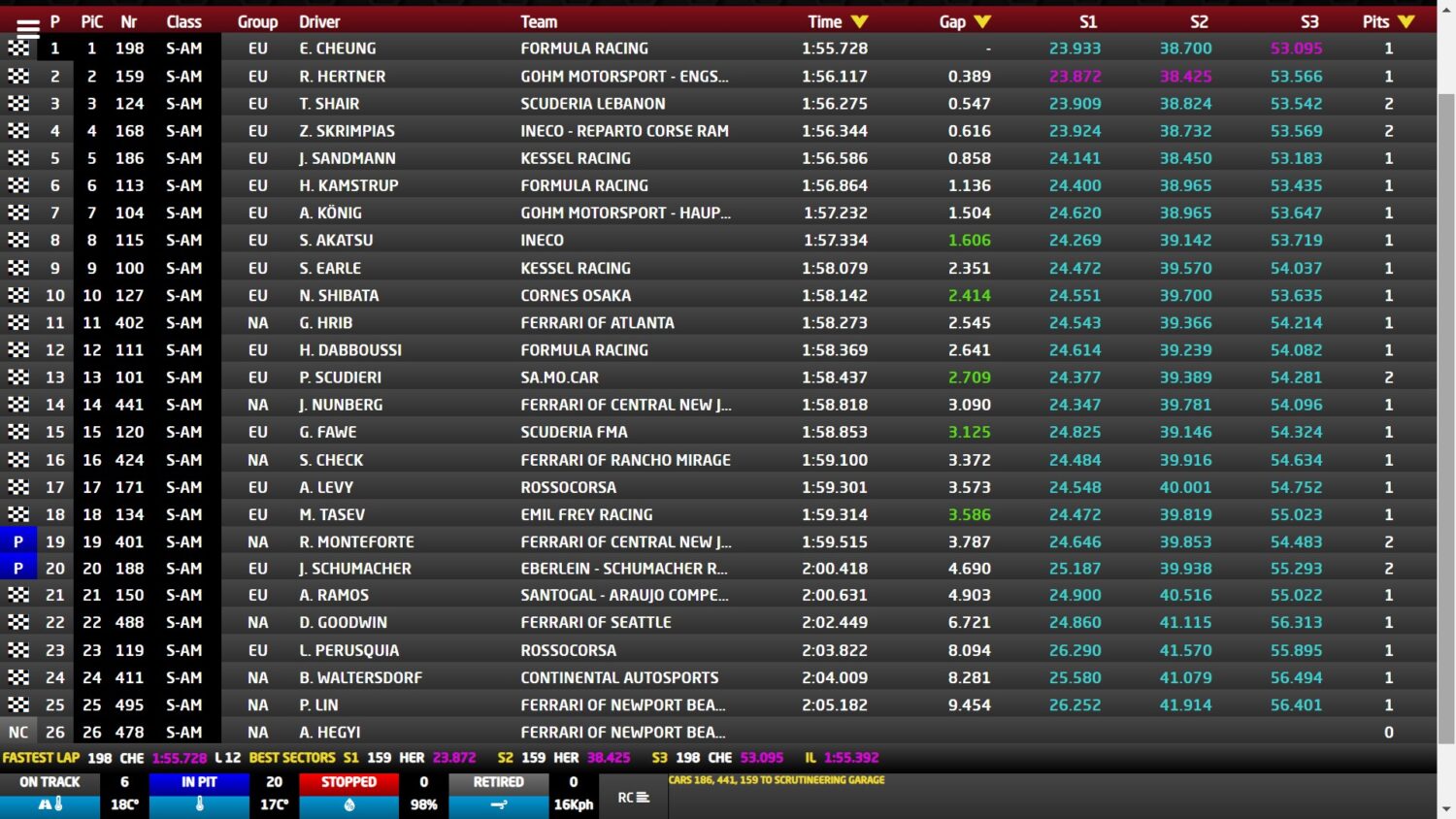Click the RETIRED status button
This screenshot has width=1456, height=819.
click(498, 782)
